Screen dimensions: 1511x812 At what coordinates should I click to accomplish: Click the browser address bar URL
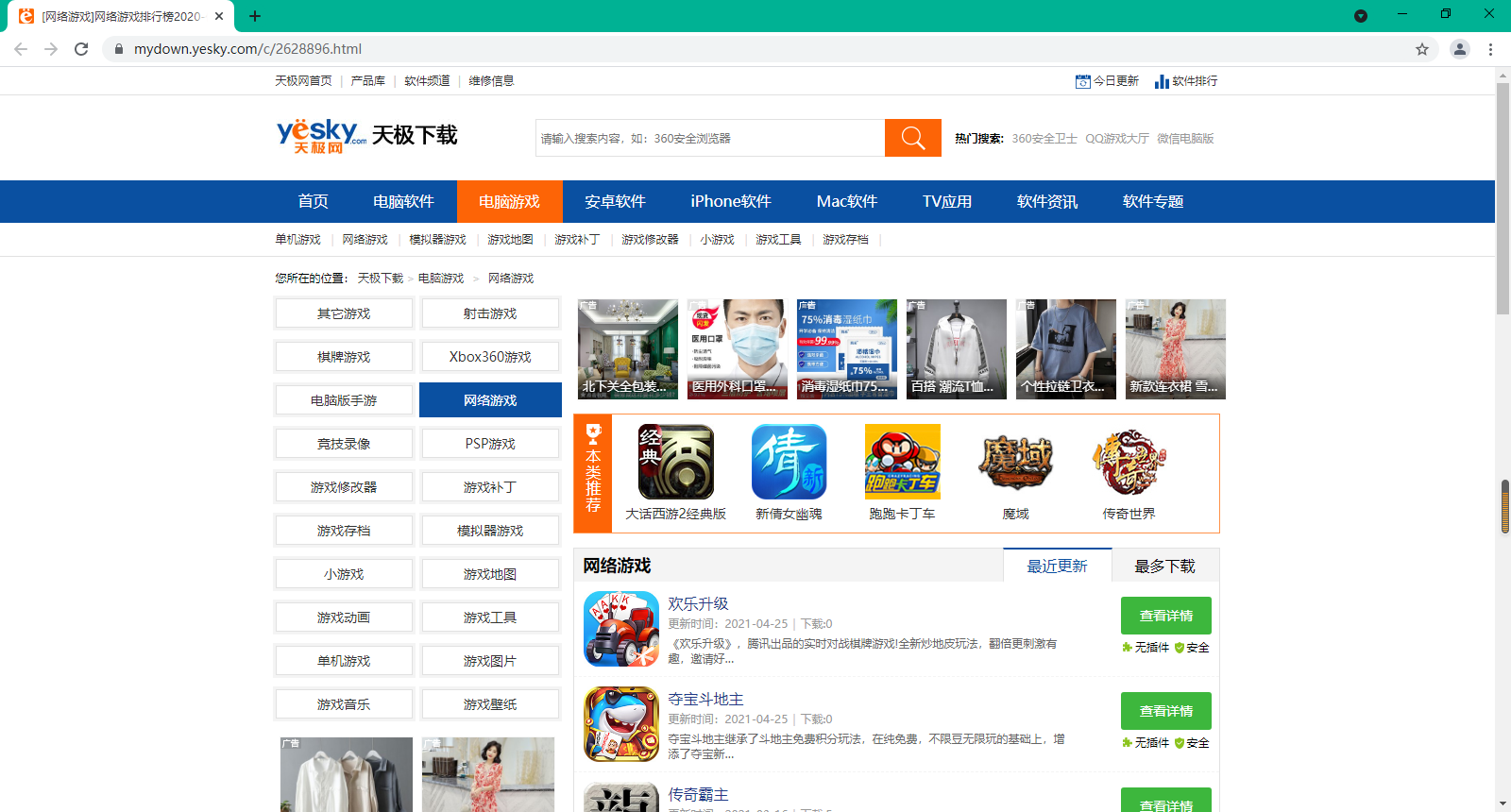pyautogui.click(x=247, y=49)
